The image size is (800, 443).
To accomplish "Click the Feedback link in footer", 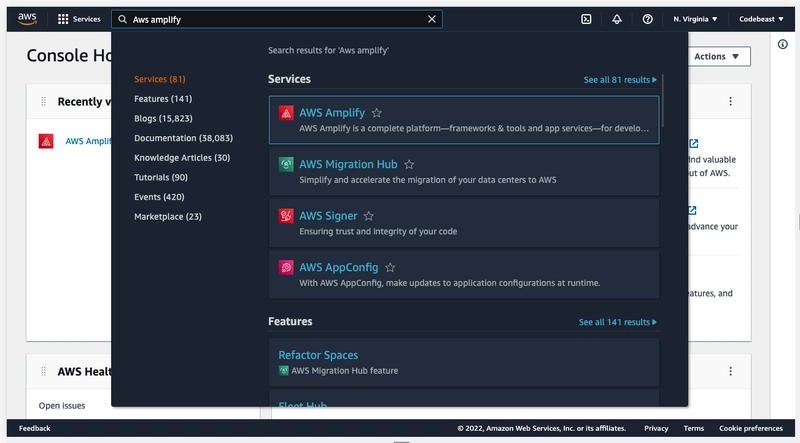I will 35,428.
